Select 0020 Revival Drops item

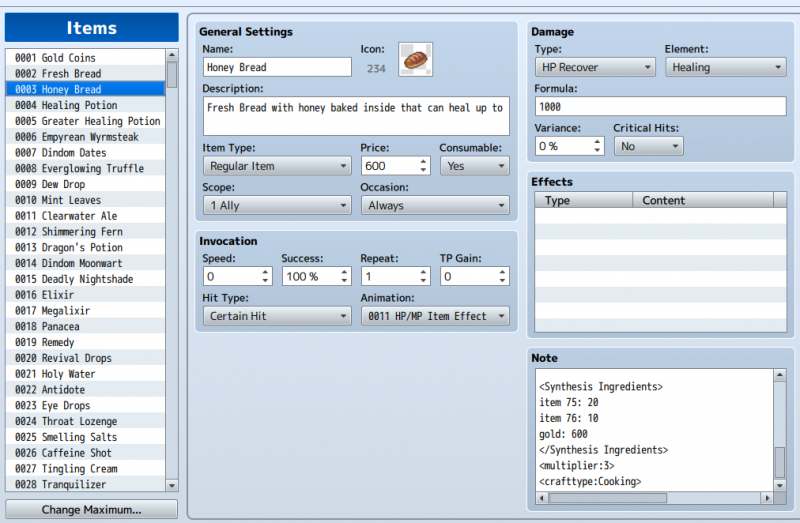[x=85, y=358]
